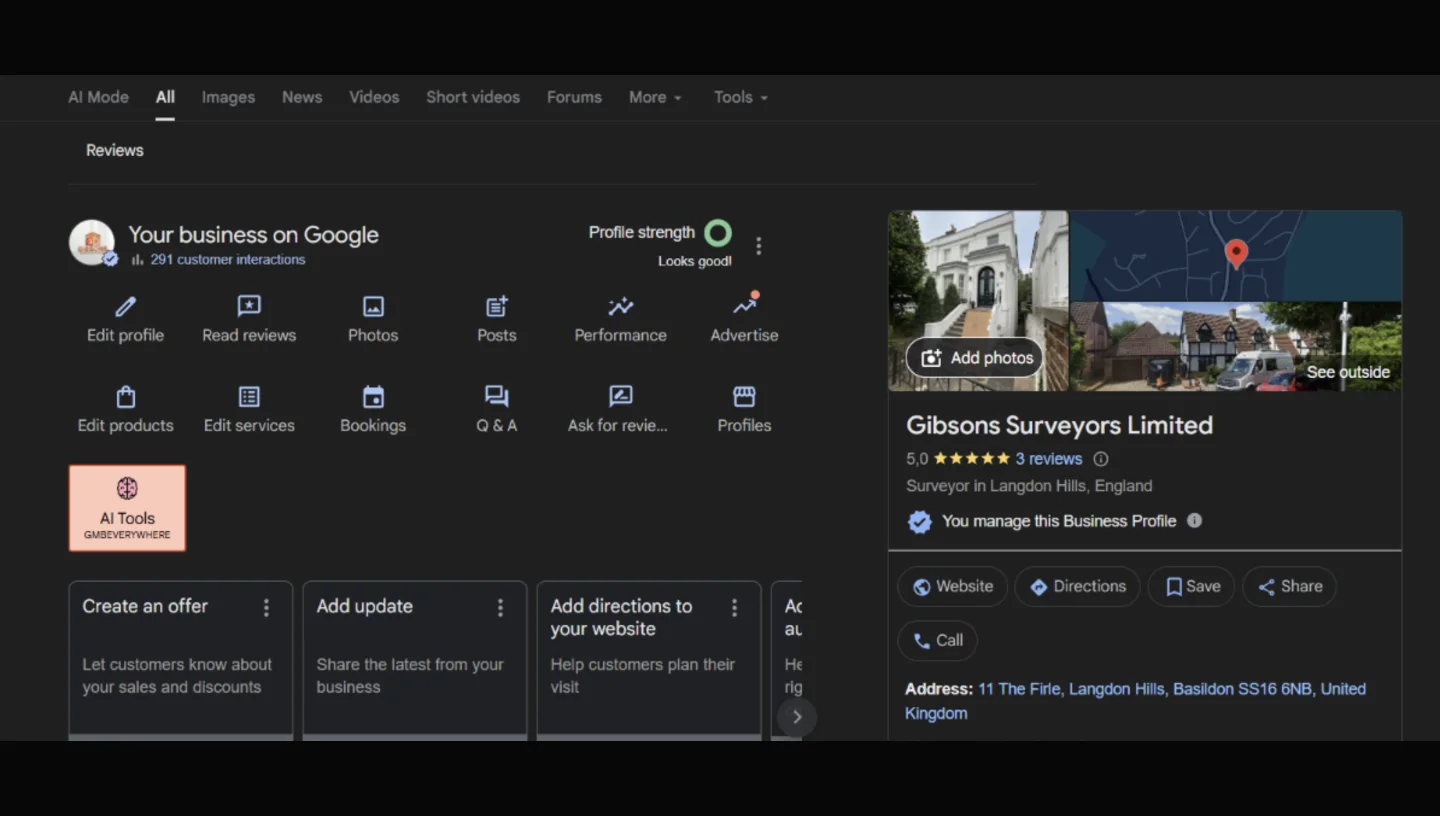Viewport: 1440px width, 816px height.
Task: Switch to Short videos tab
Action: point(473,97)
